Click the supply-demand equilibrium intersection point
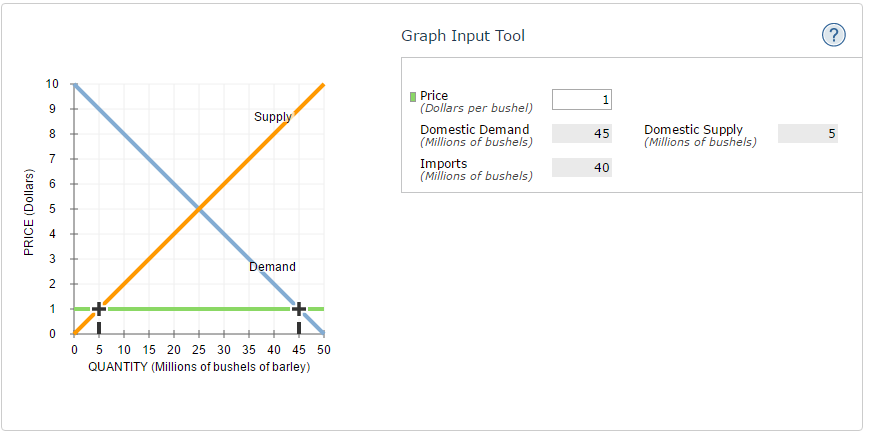 (x=199, y=209)
